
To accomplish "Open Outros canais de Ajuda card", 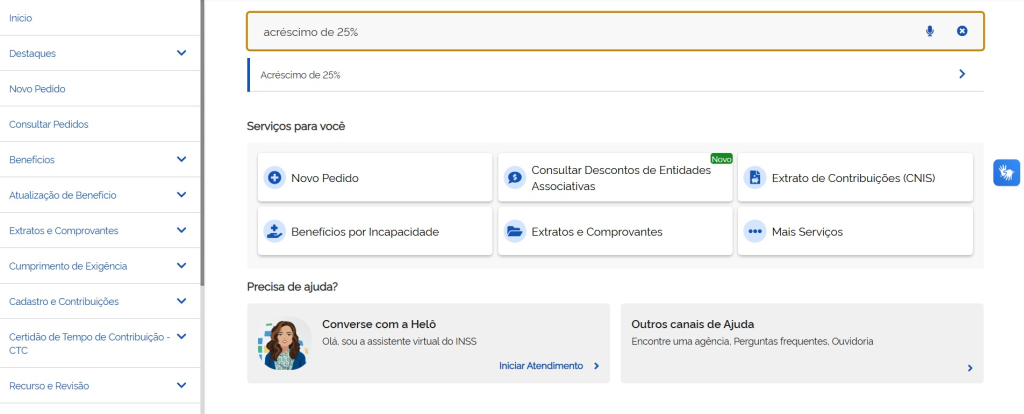I will 801,343.
